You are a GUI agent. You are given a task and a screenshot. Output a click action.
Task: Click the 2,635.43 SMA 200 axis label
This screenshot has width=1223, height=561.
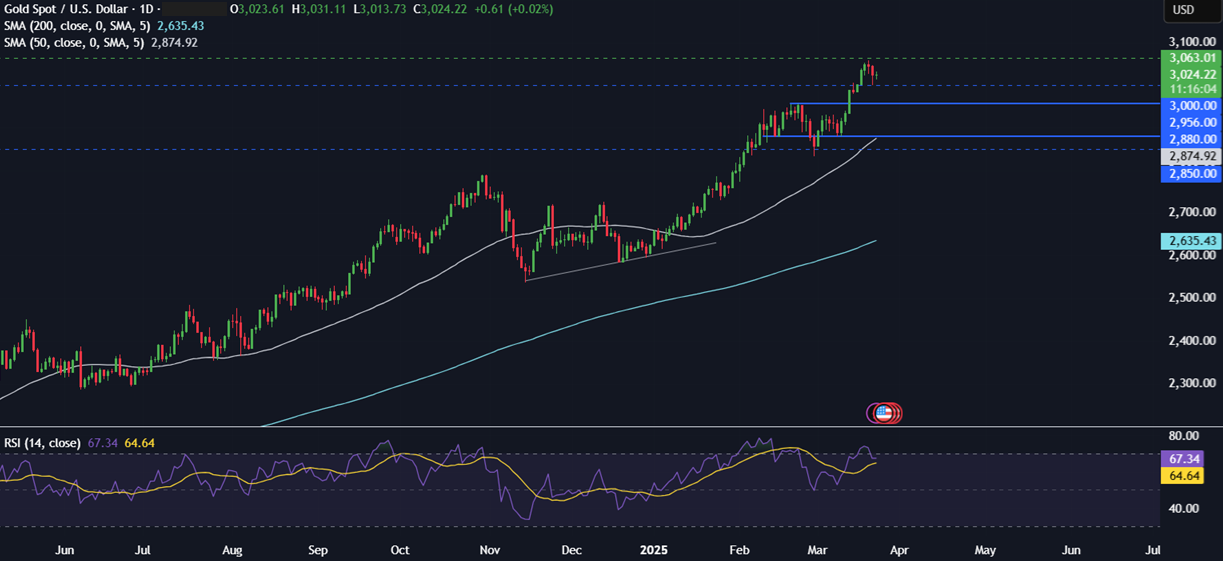coord(1190,241)
